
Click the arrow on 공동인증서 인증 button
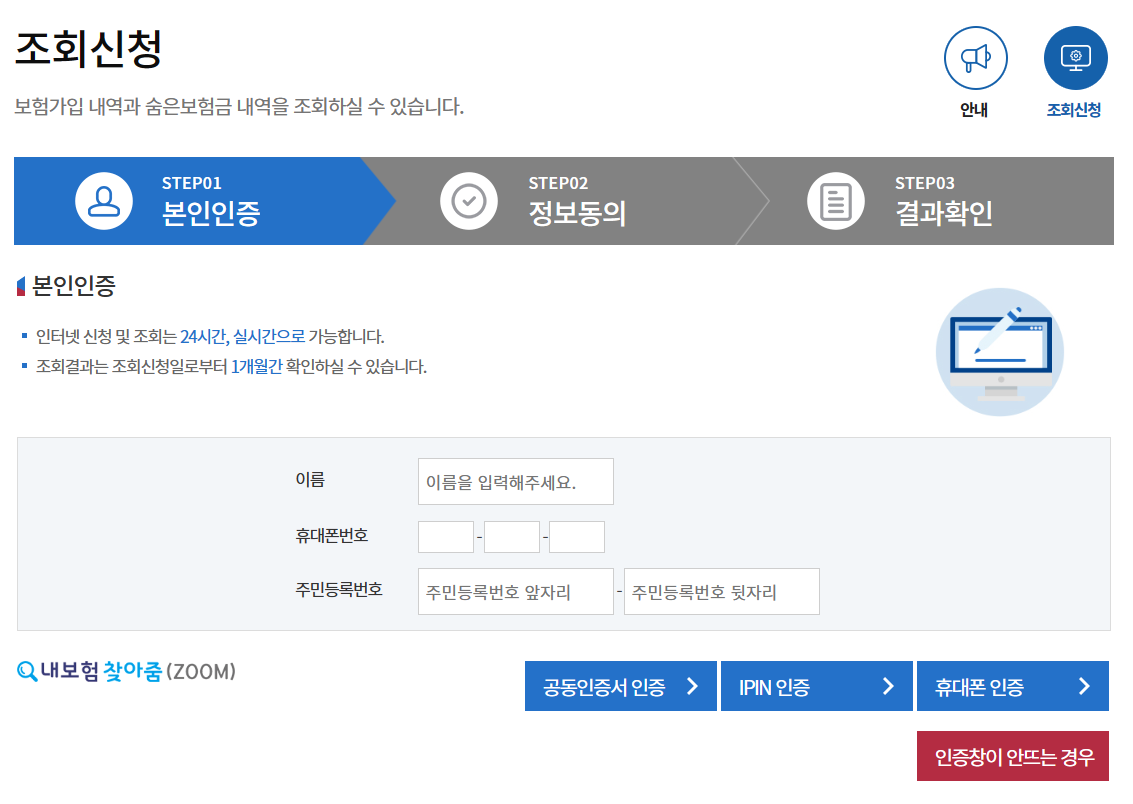pyautogui.click(x=692, y=686)
